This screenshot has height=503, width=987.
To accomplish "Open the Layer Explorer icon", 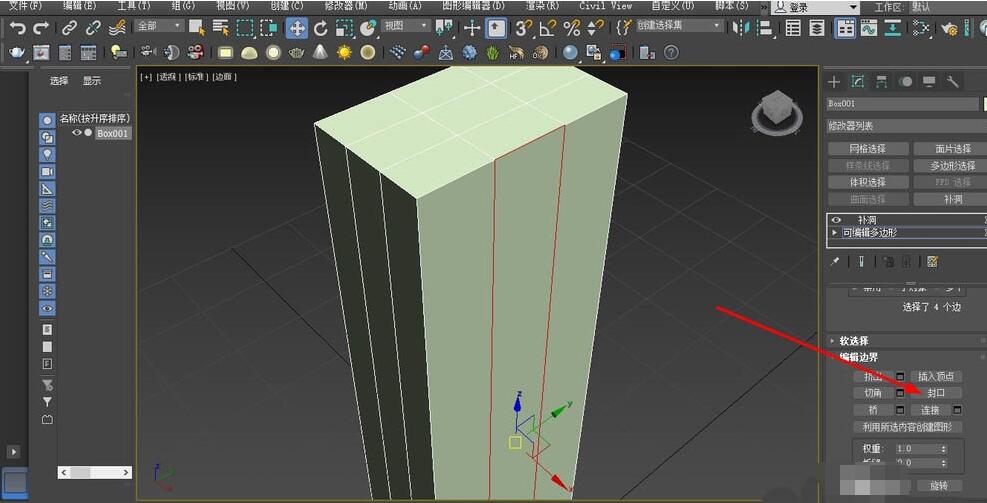I will click(817, 28).
